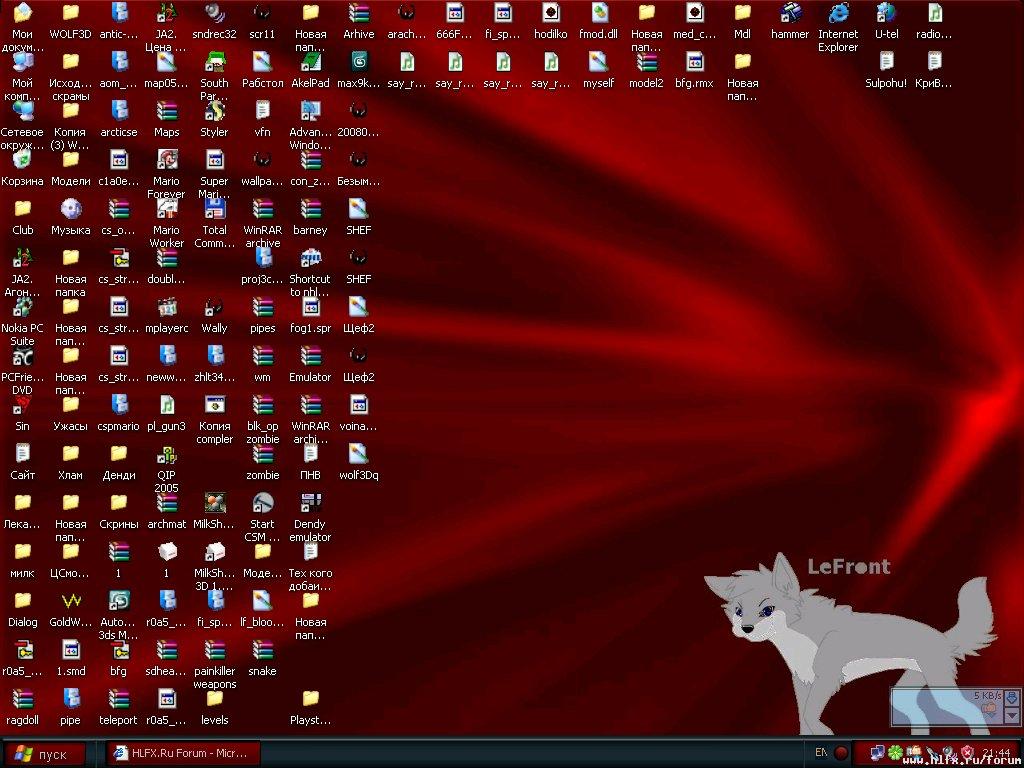Image resolution: width=1024 pixels, height=768 pixels.
Task: Open the WOLF3D folder
Action: (x=71, y=13)
